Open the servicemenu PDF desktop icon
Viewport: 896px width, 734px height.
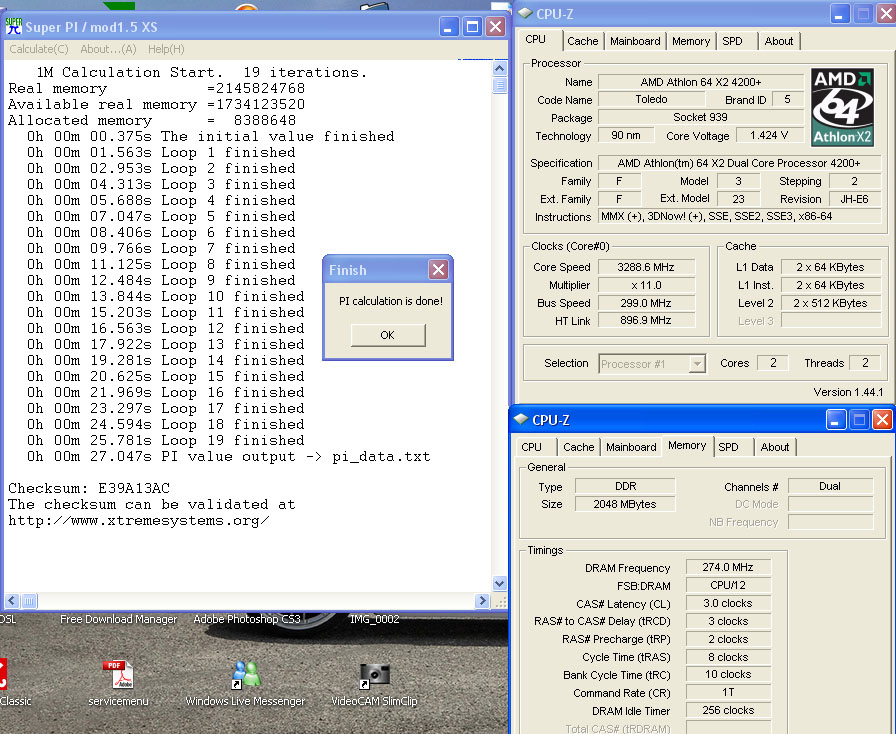click(x=118, y=682)
